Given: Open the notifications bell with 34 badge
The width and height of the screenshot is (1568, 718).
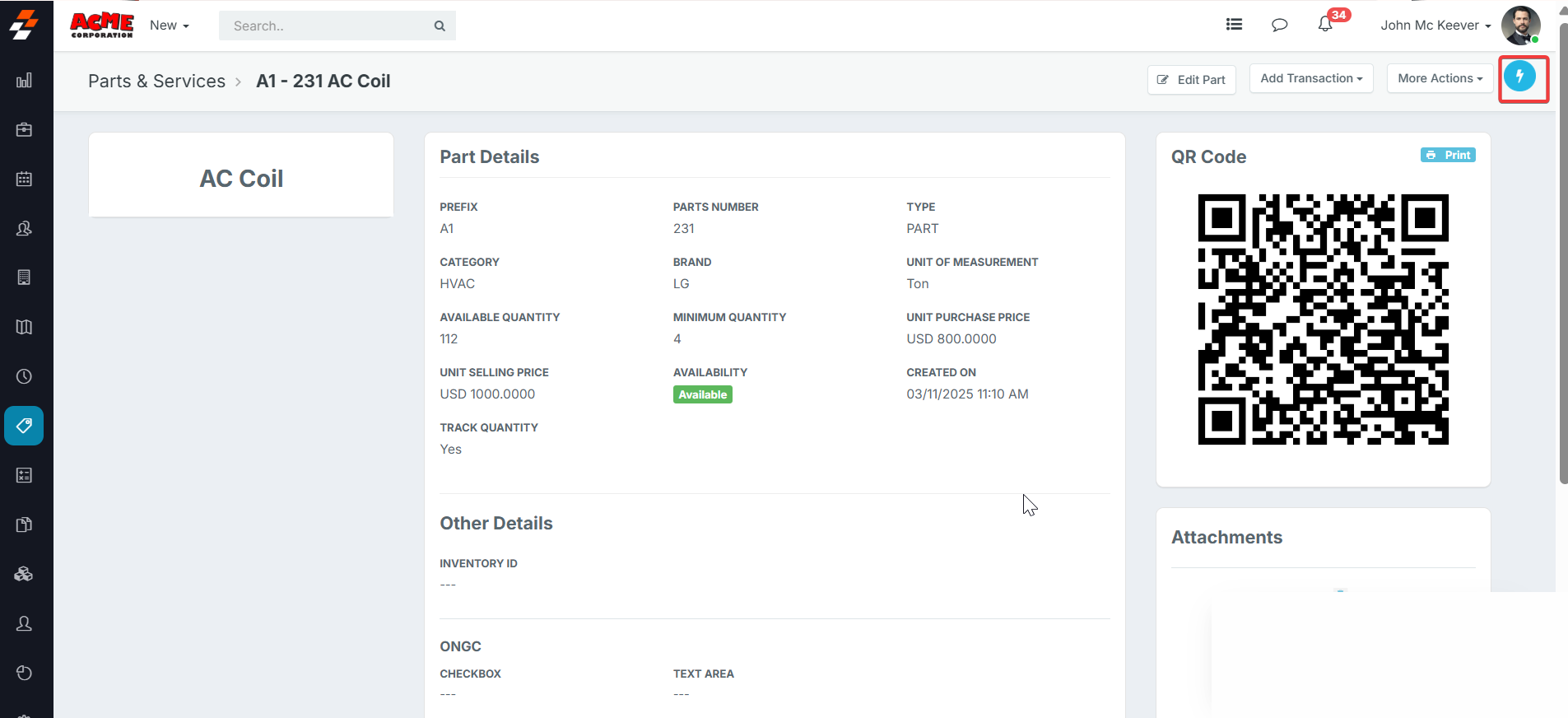Looking at the screenshot, I should (1325, 25).
